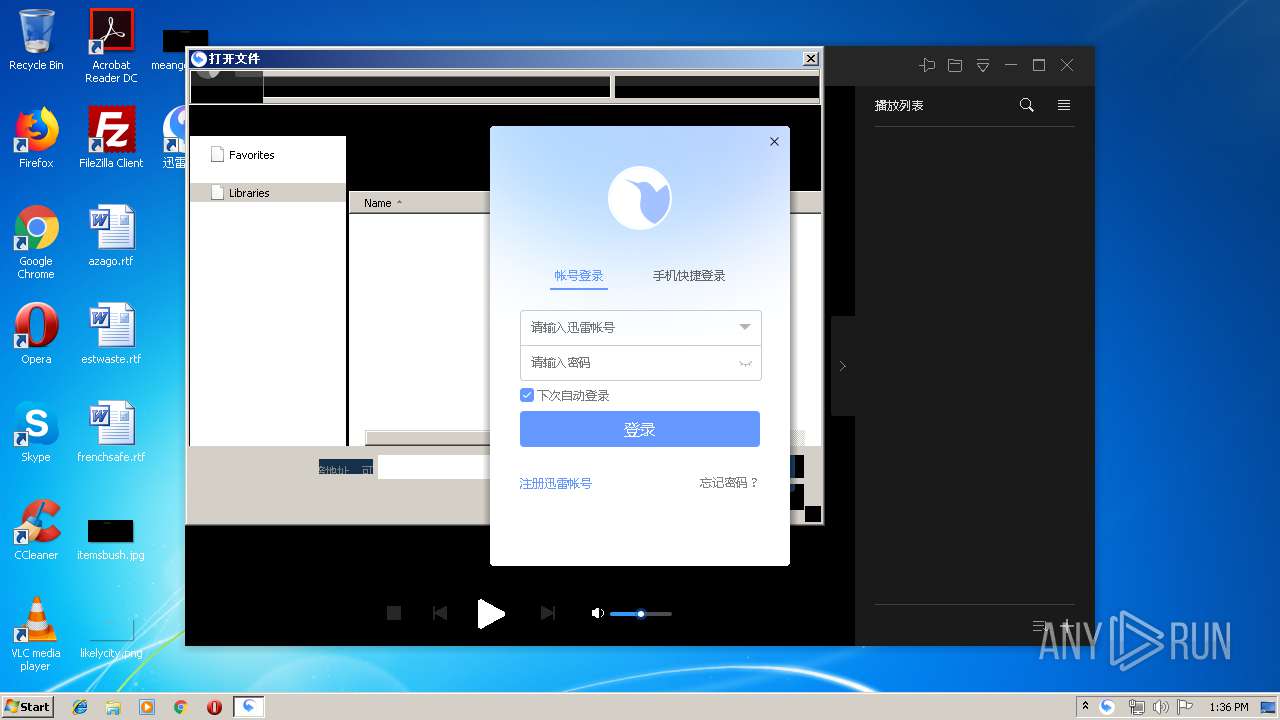Open azago.rtf desktop file
The image size is (1280, 720).
[x=111, y=237]
